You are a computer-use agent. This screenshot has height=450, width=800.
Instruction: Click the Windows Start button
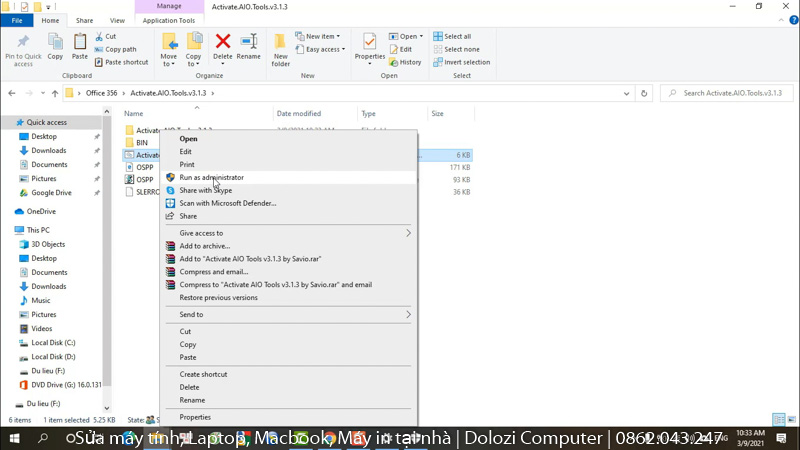(14, 438)
